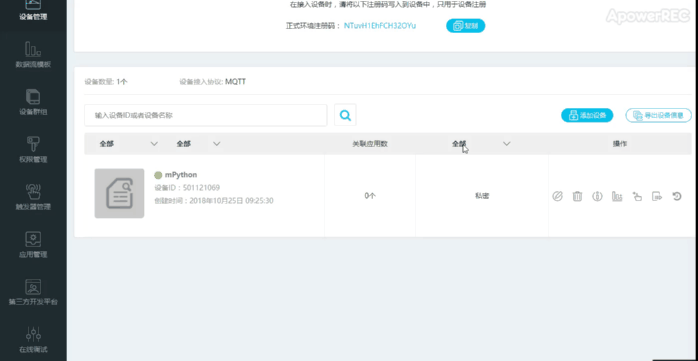Focus the device ID or name search field
Screen dimensions: 698x361
coord(206,115)
